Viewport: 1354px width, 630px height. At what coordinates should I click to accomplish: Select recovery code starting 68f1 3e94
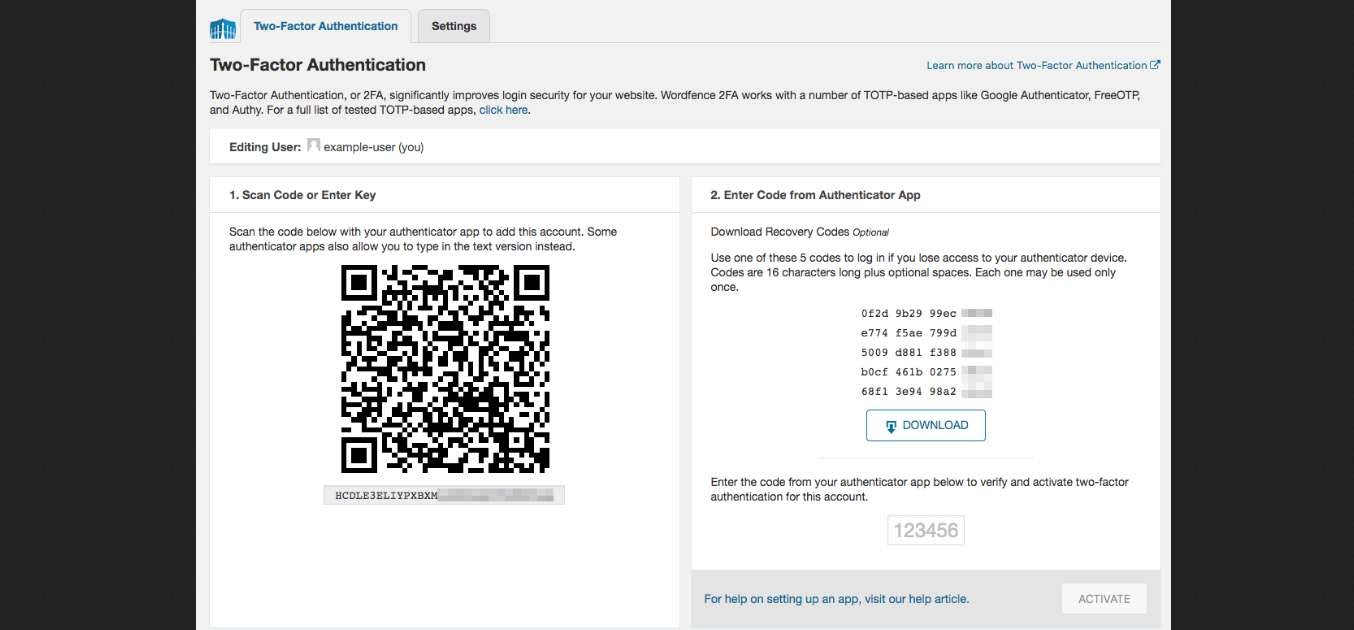926,392
